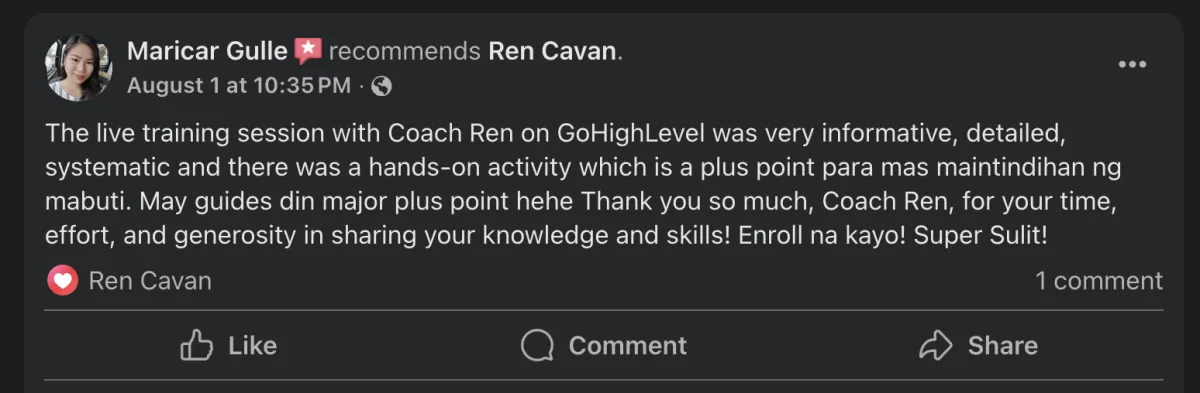Screen dimensions: 1200x393
Task: Click the Share arrow icon
Action: tap(936, 345)
